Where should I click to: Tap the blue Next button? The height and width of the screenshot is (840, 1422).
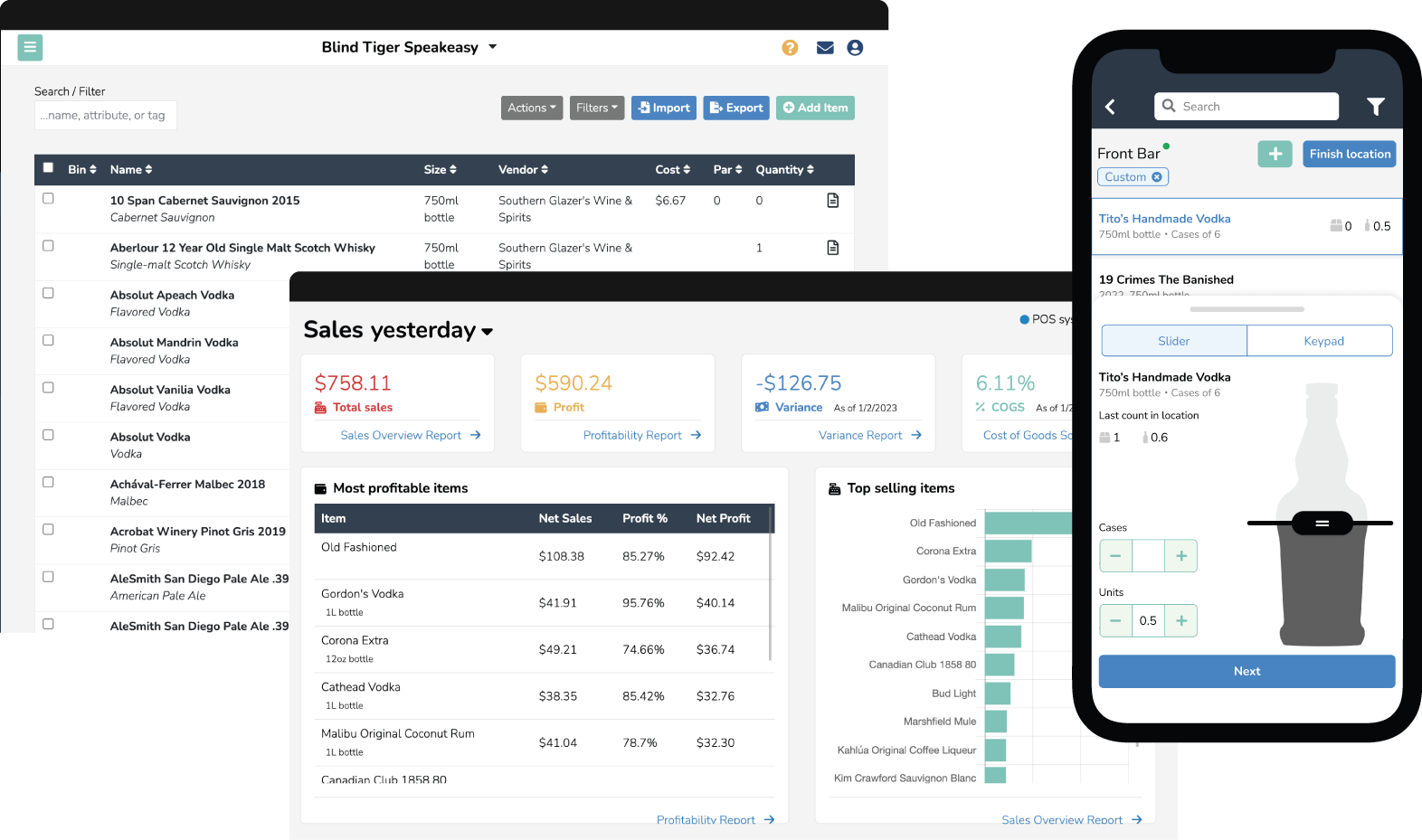click(x=1247, y=672)
